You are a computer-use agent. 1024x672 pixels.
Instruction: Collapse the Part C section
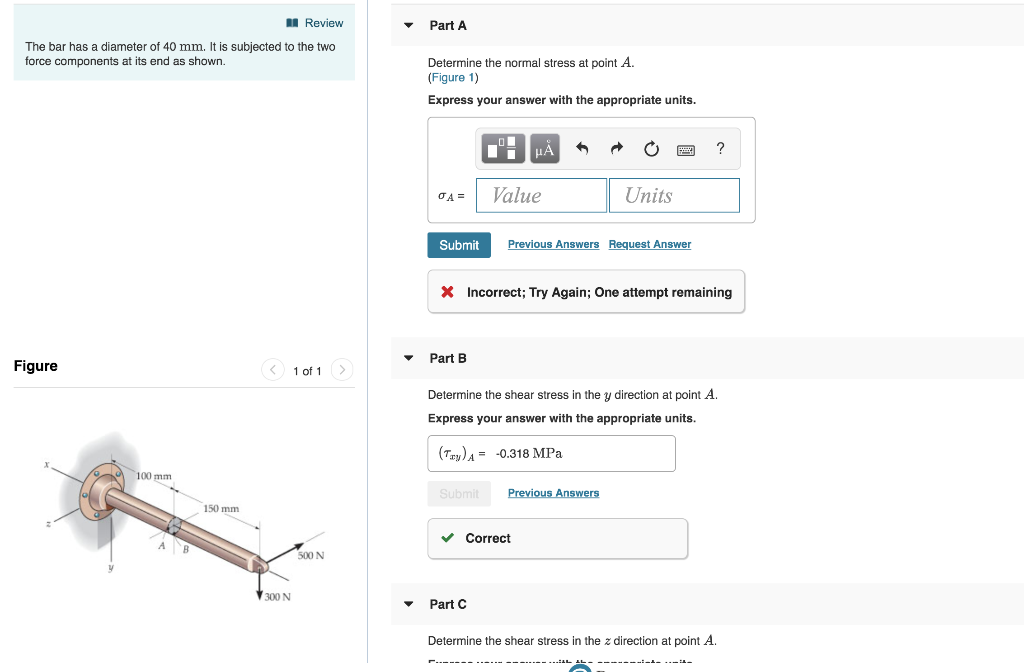click(x=409, y=604)
